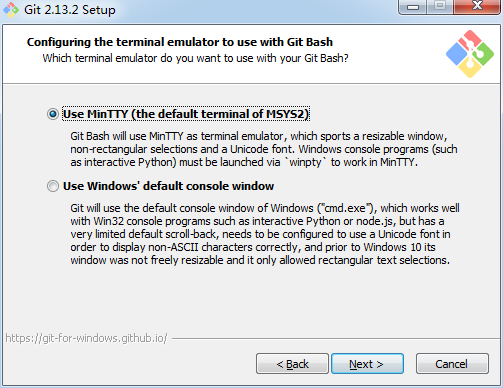Click the red diamond of the Git logo
Screen dimensions: 503x388
point(470,40)
